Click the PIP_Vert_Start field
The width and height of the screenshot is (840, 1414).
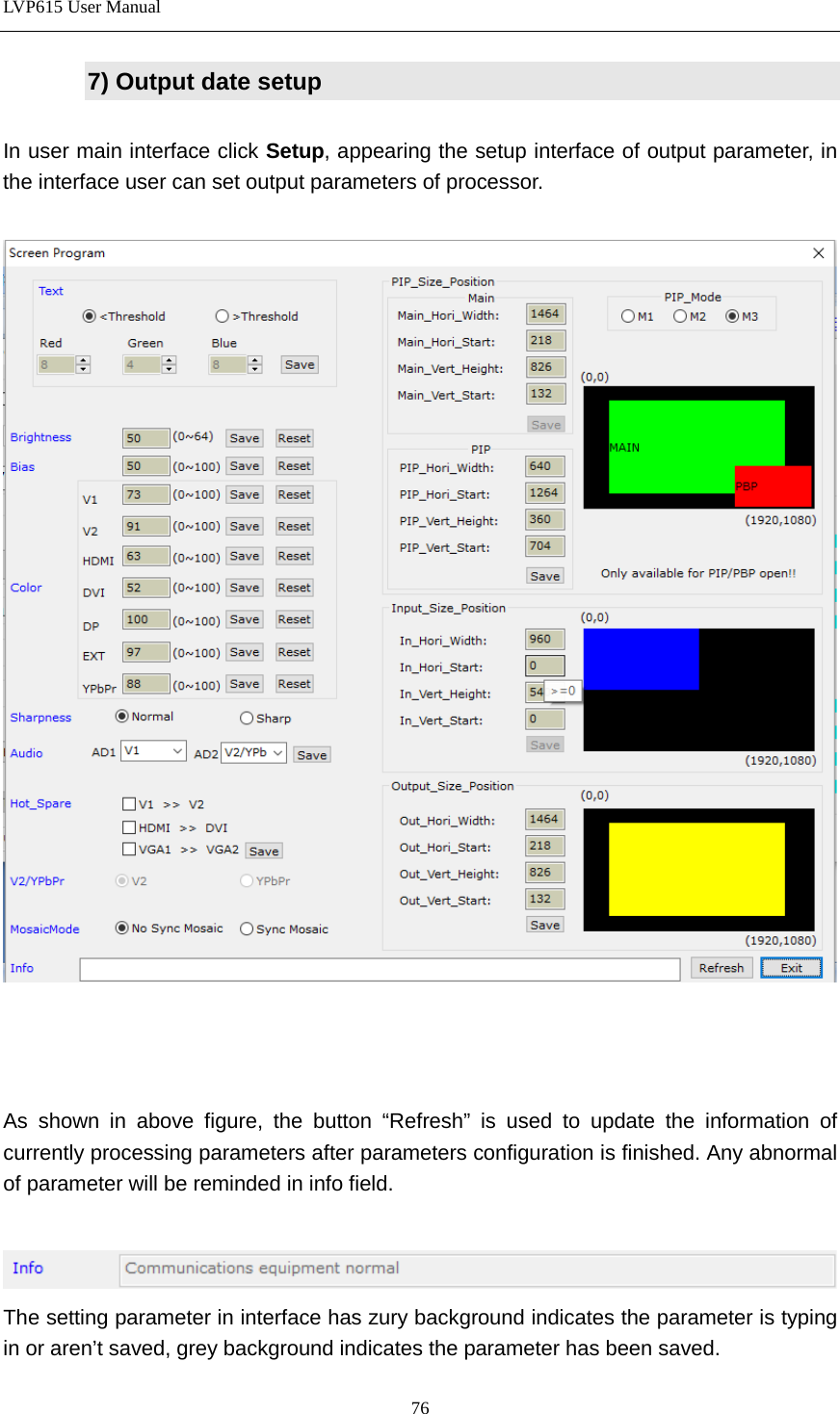545,547
